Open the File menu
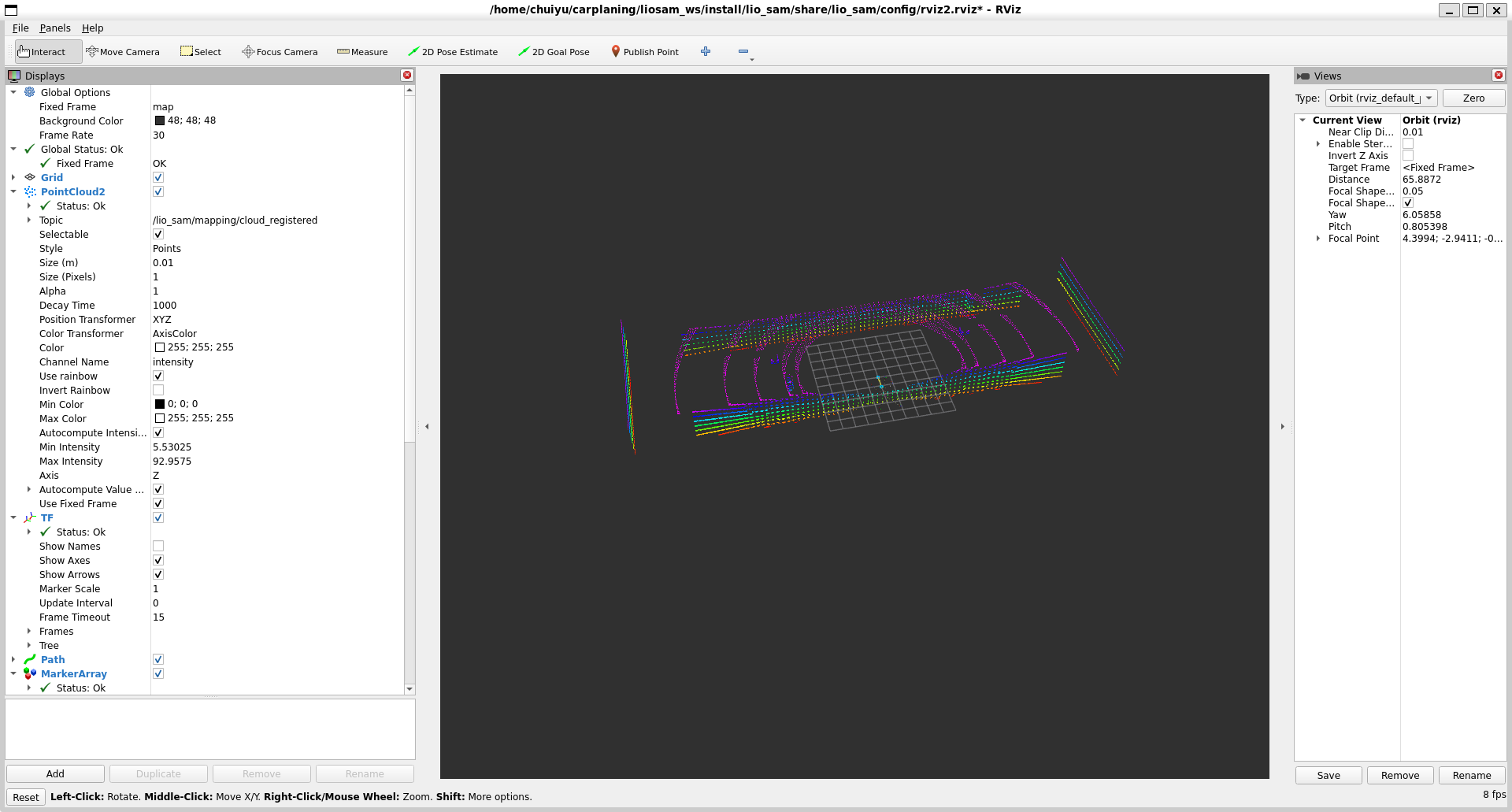Image resolution: width=1512 pixels, height=812 pixels. pyautogui.click(x=20, y=28)
